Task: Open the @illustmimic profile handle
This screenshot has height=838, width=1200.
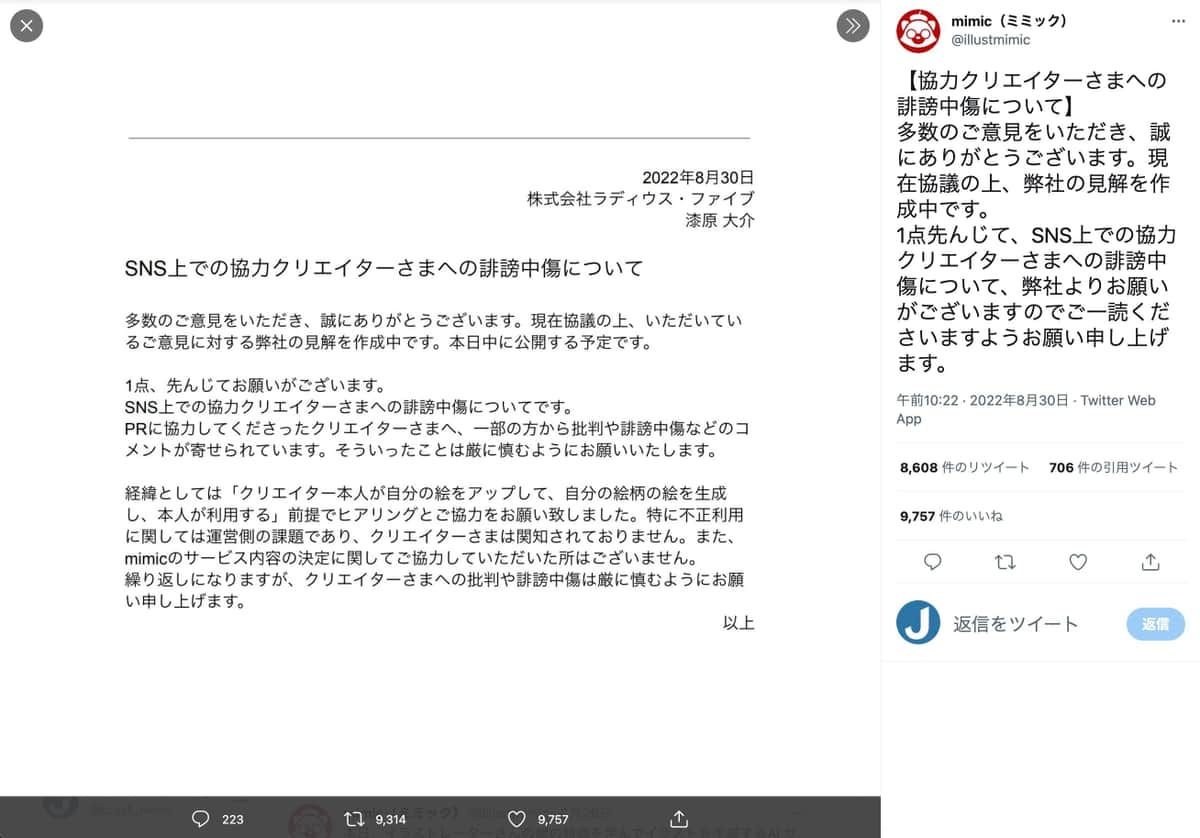Action: (x=990, y=40)
